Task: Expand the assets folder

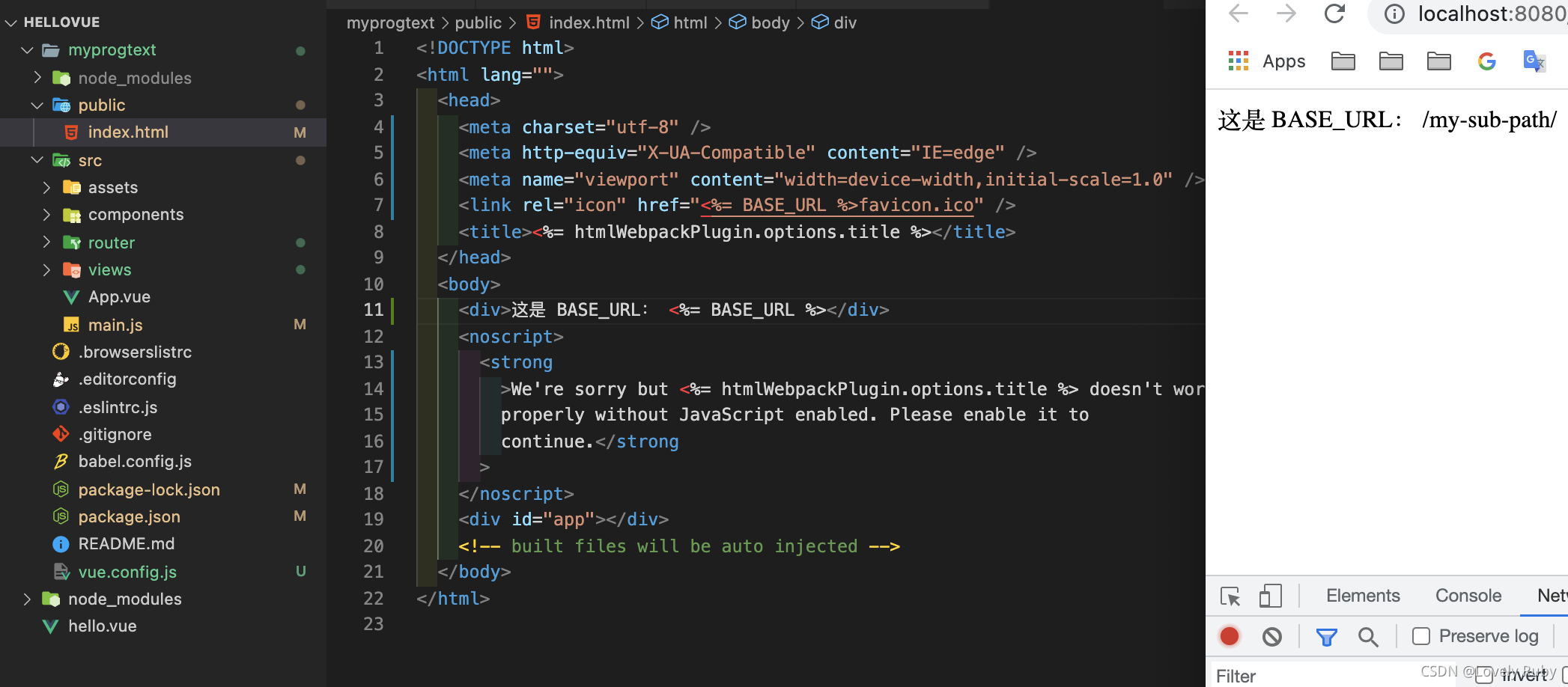Action: [x=47, y=187]
